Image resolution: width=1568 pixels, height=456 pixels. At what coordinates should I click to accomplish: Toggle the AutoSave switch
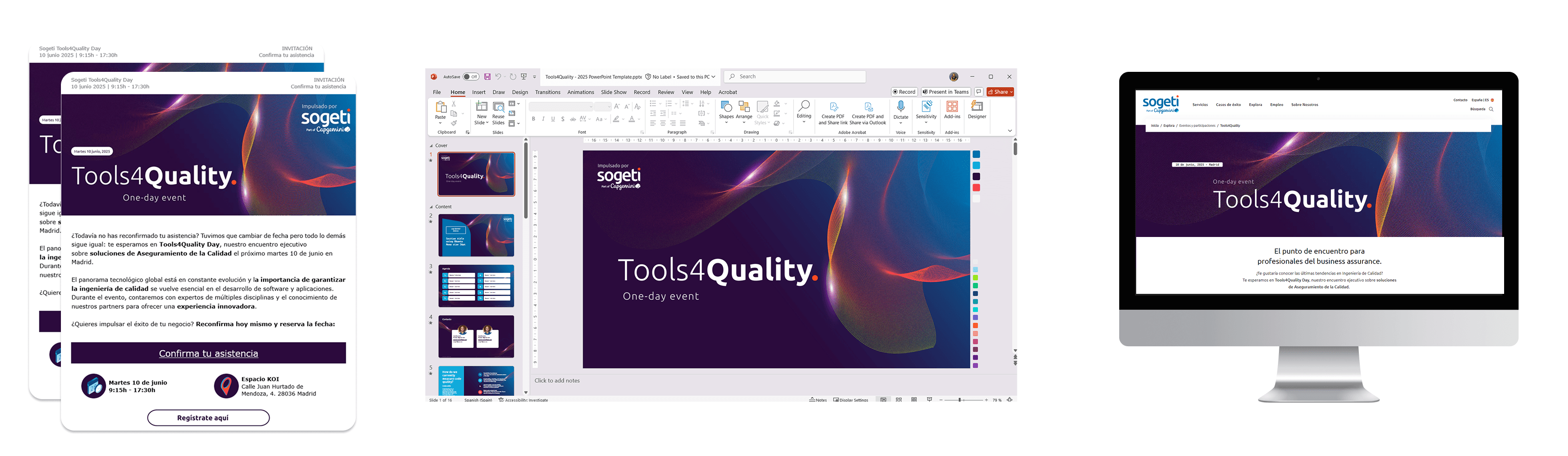pyautogui.click(x=471, y=77)
